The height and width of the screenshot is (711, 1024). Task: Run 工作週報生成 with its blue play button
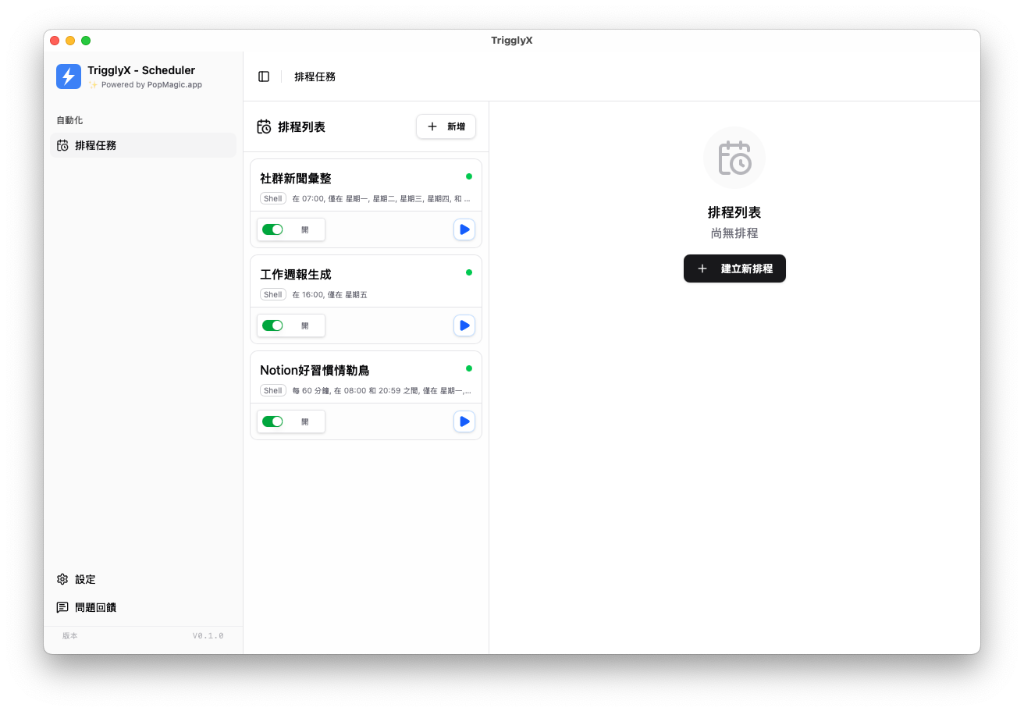pyautogui.click(x=464, y=325)
